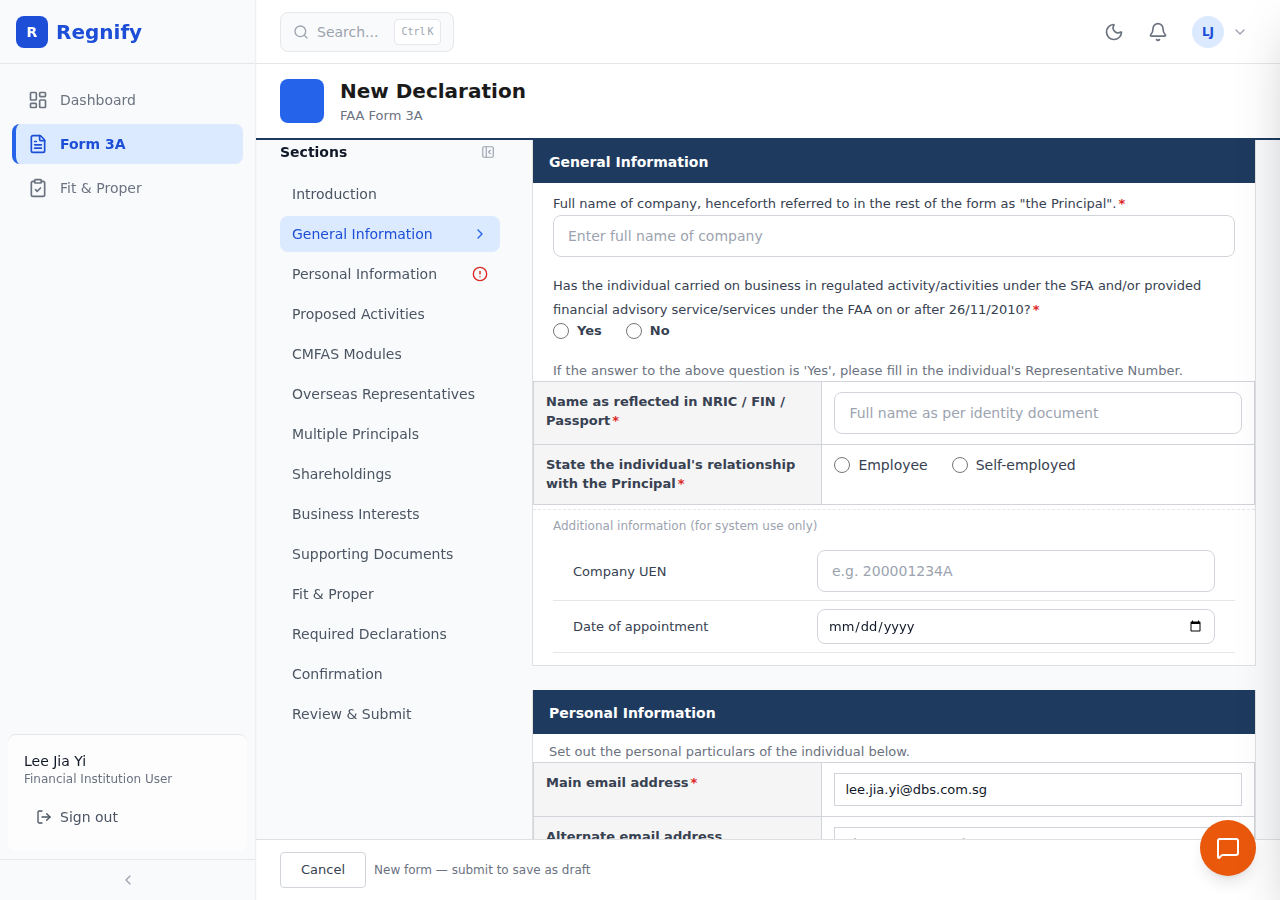Open calendar picker for Date of appointment
1280x900 pixels.
point(1195,627)
